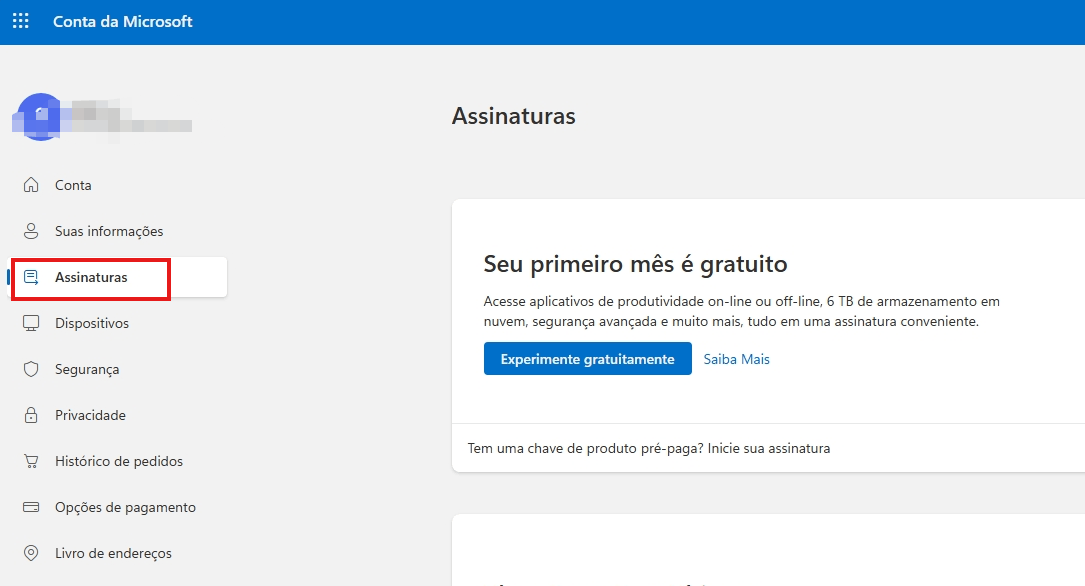Click the monitor icon beside Dispositivos

point(31,323)
